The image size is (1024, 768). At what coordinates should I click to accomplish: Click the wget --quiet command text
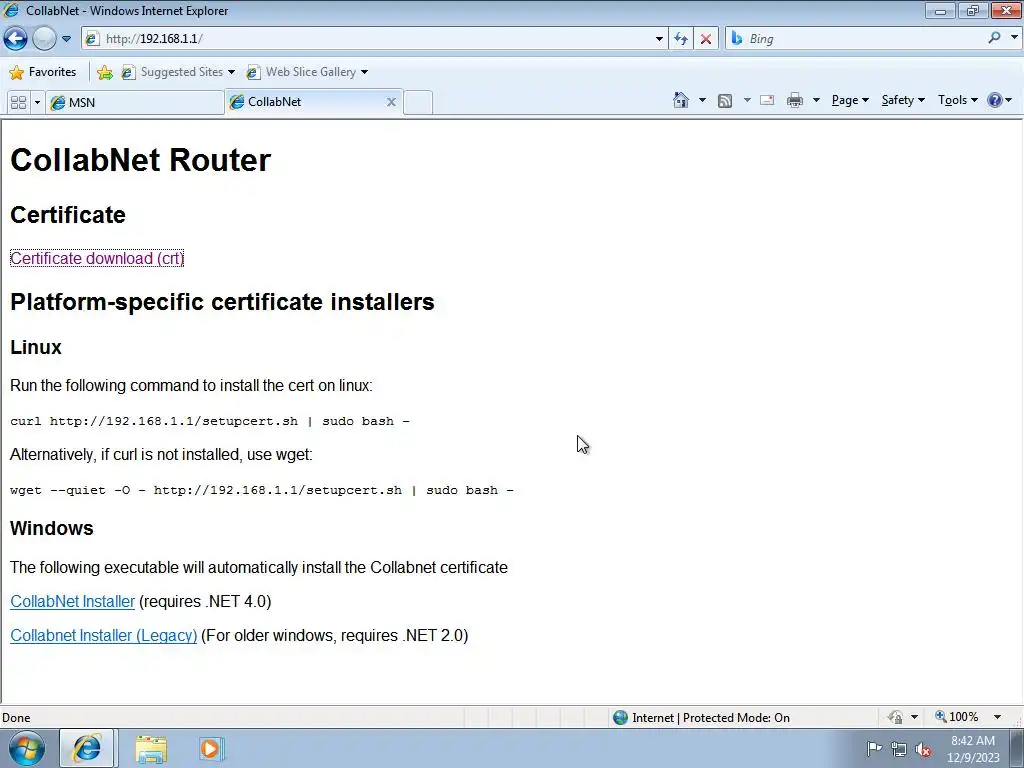pos(262,490)
